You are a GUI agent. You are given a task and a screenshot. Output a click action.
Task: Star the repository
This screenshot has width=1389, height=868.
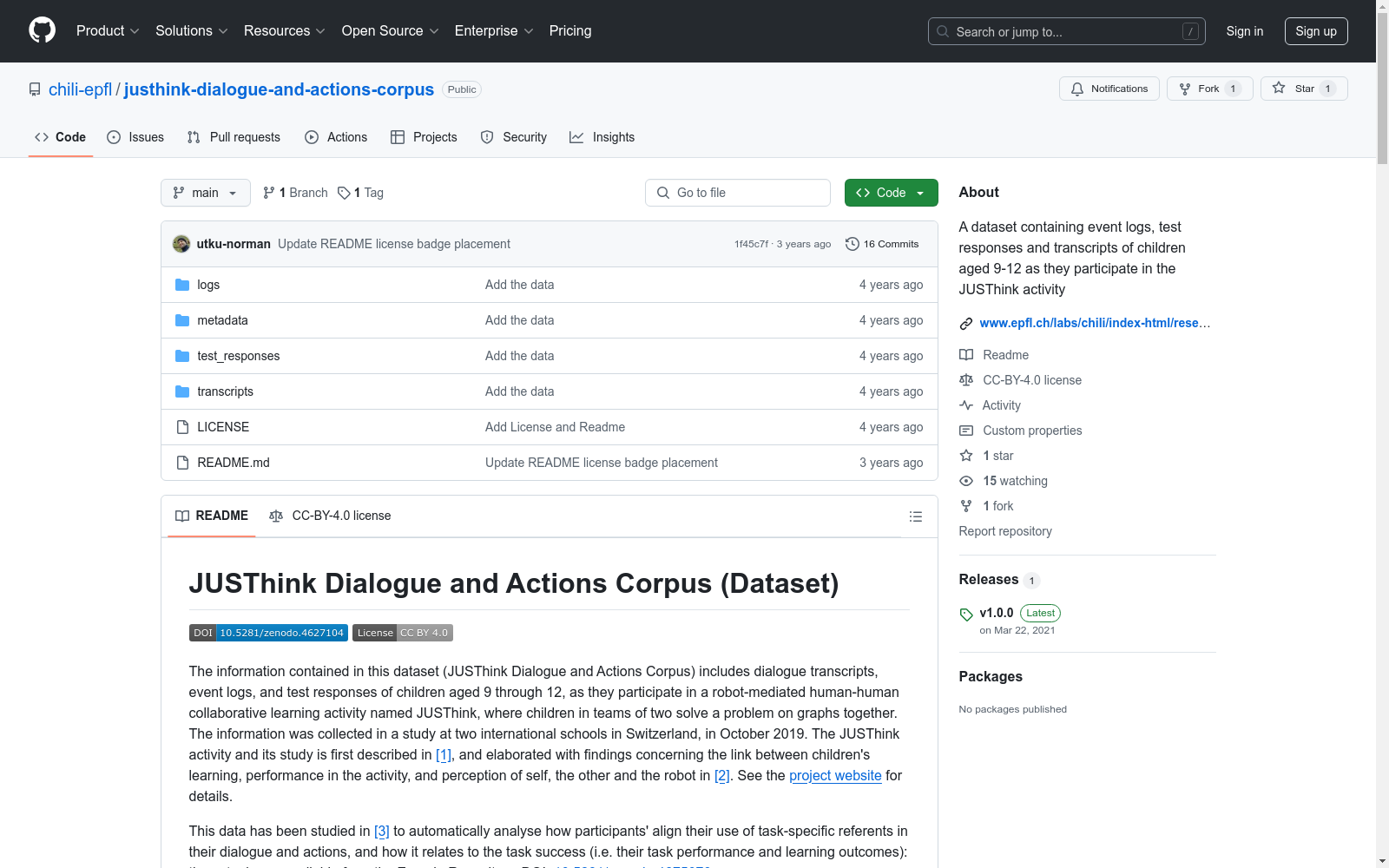[1304, 89]
